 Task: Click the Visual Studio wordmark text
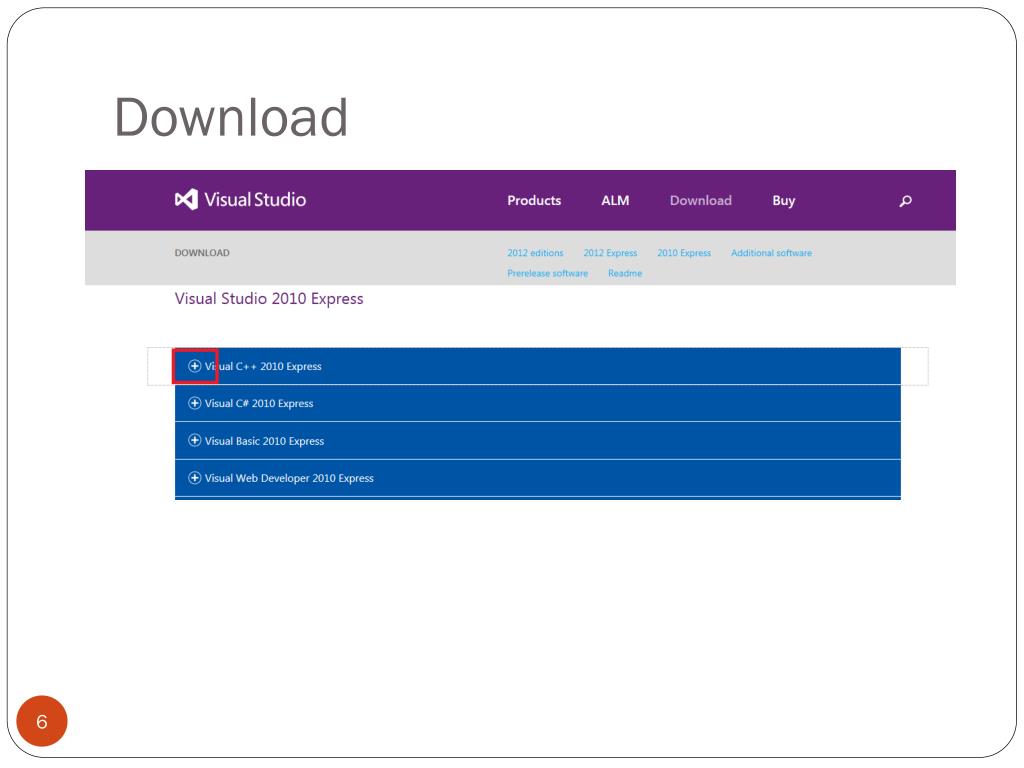(x=255, y=199)
